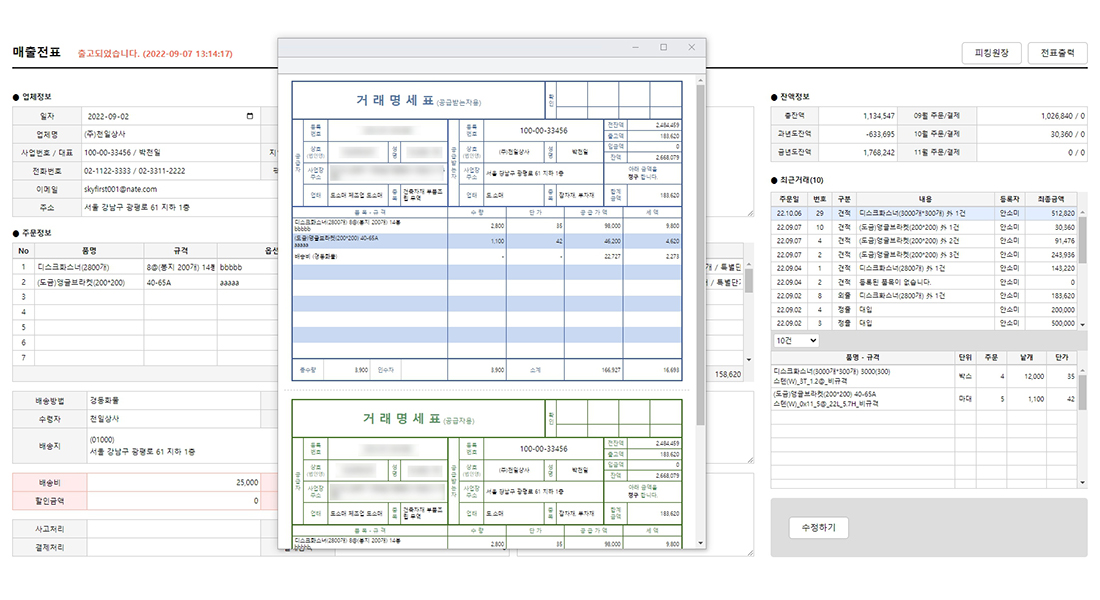Click the 할인금액 field showing 0

pyautogui.click(x=173, y=501)
